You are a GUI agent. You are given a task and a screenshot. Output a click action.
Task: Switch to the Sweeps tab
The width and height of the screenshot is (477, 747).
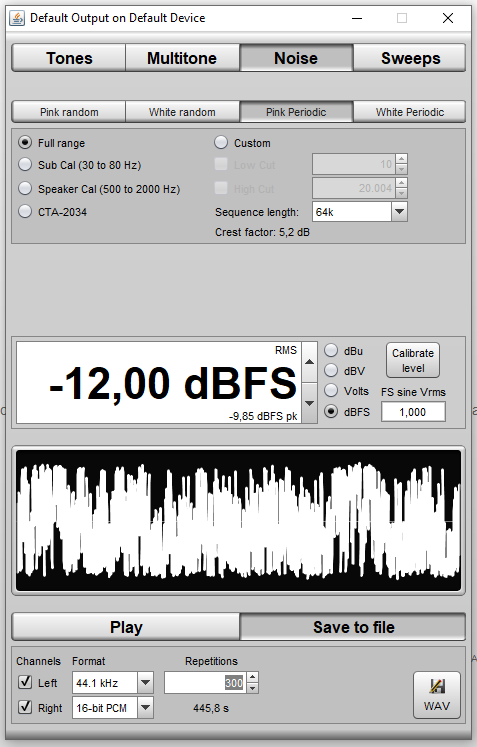(x=410, y=58)
